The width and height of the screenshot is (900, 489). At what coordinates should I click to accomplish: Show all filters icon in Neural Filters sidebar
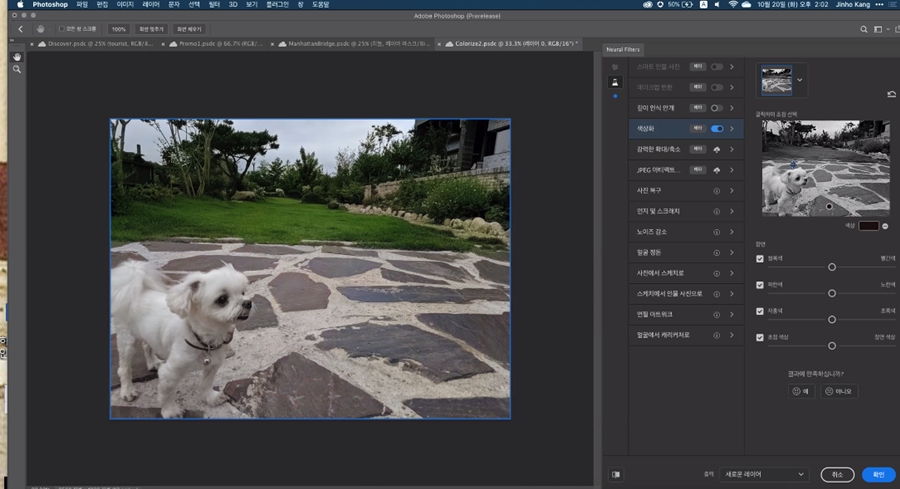615,67
